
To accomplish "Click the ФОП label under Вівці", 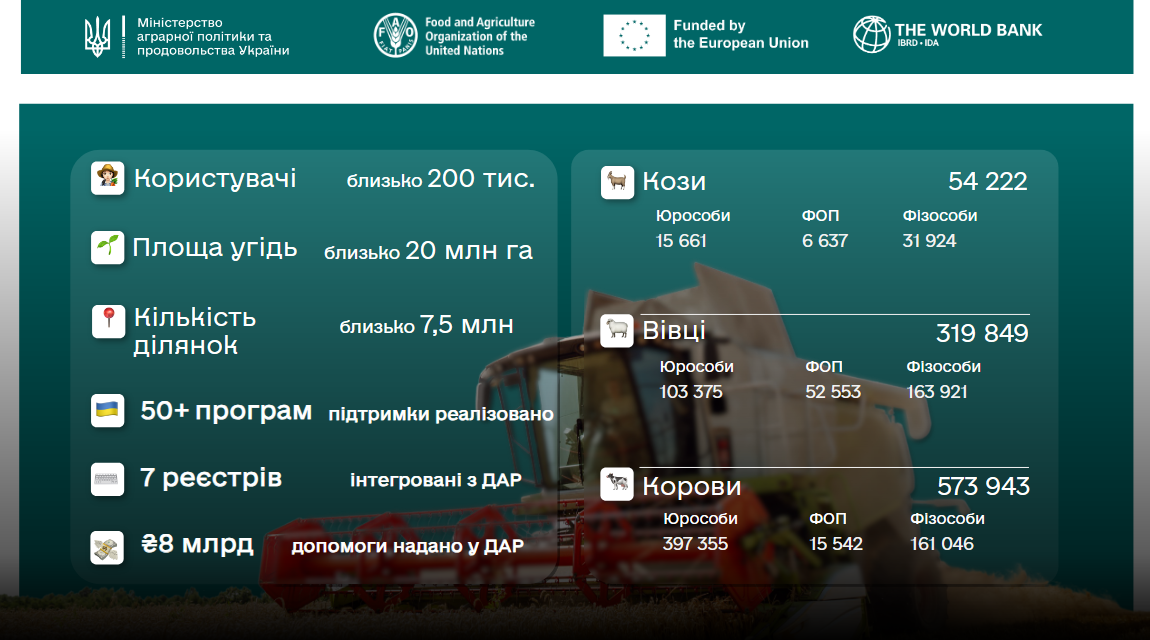I will [824, 367].
